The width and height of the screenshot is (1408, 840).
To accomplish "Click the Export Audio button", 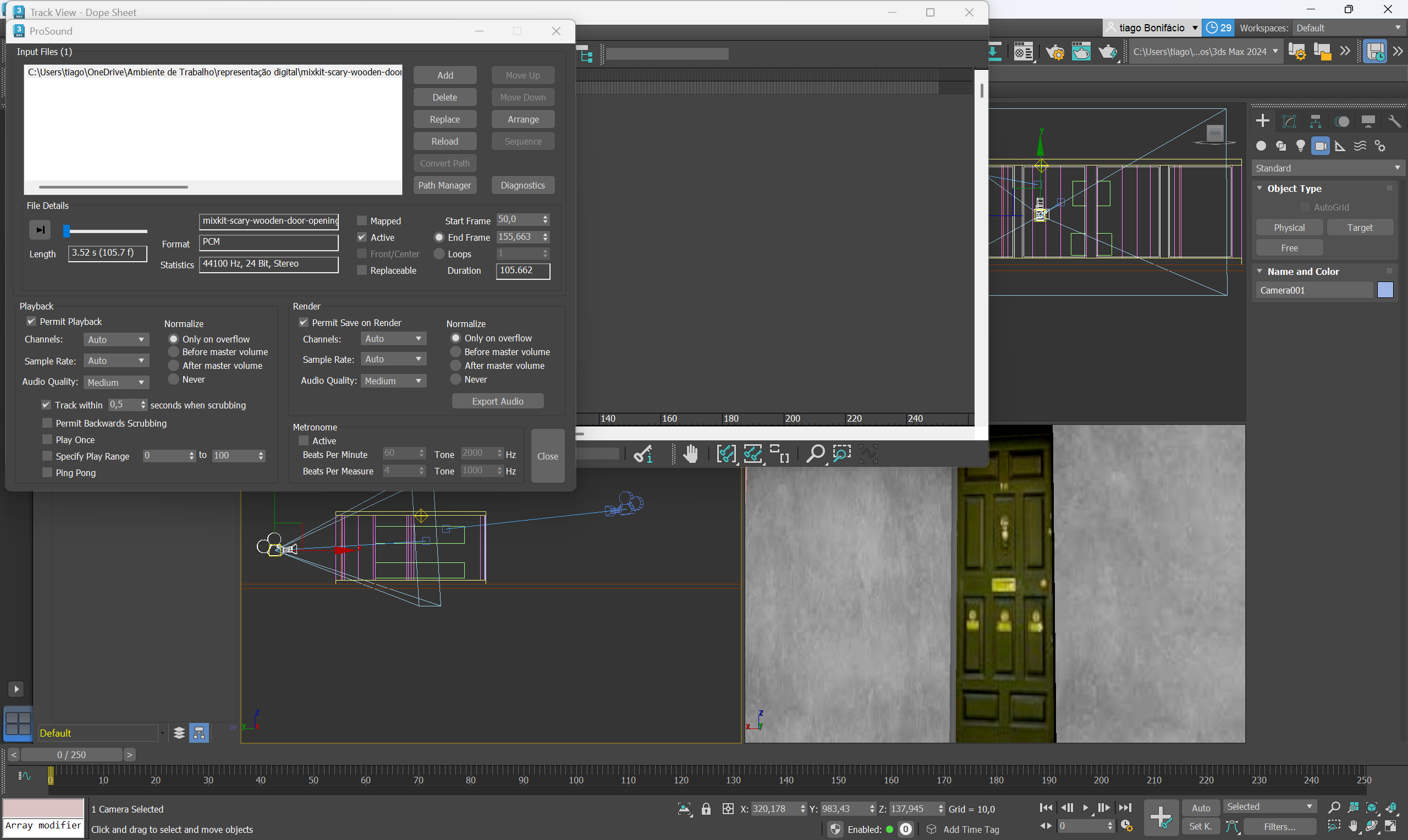I will click(x=497, y=401).
